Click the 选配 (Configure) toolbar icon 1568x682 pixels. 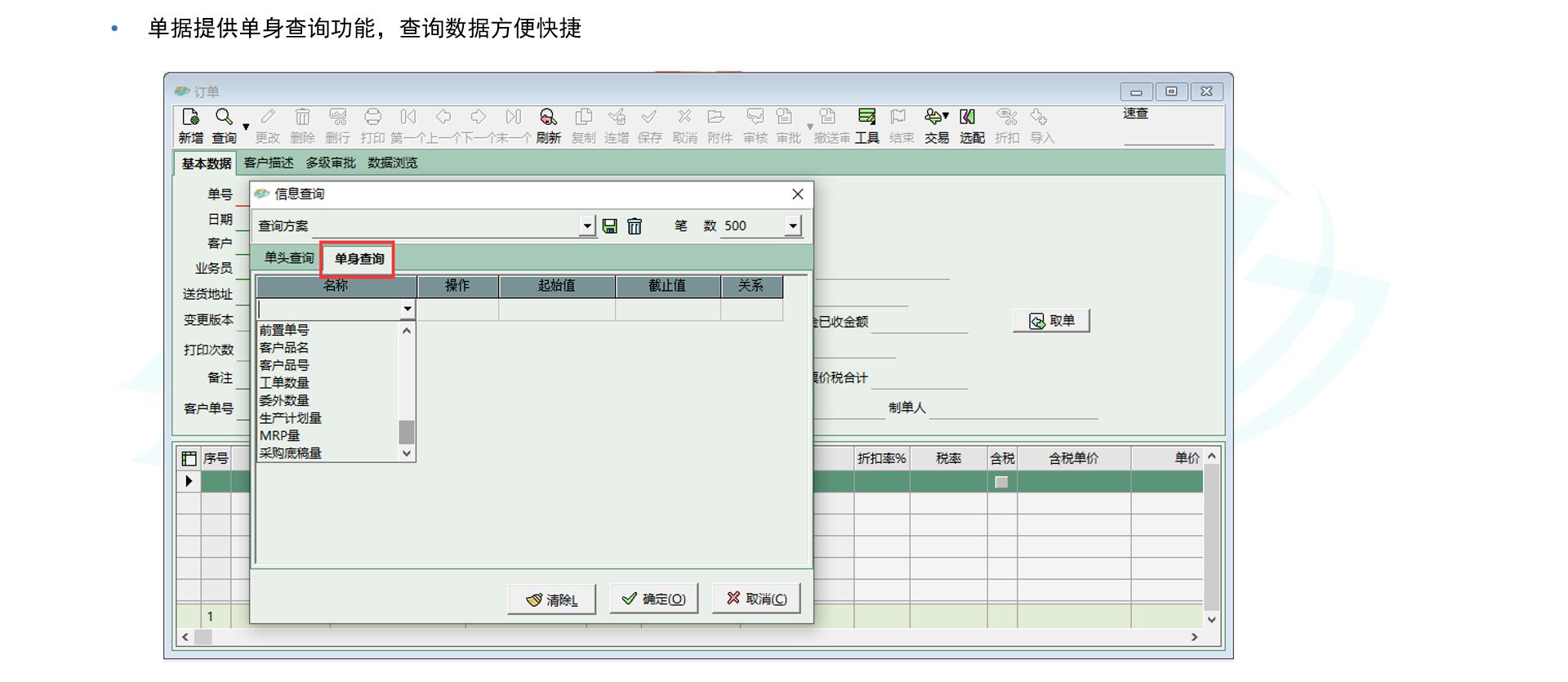[969, 118]
